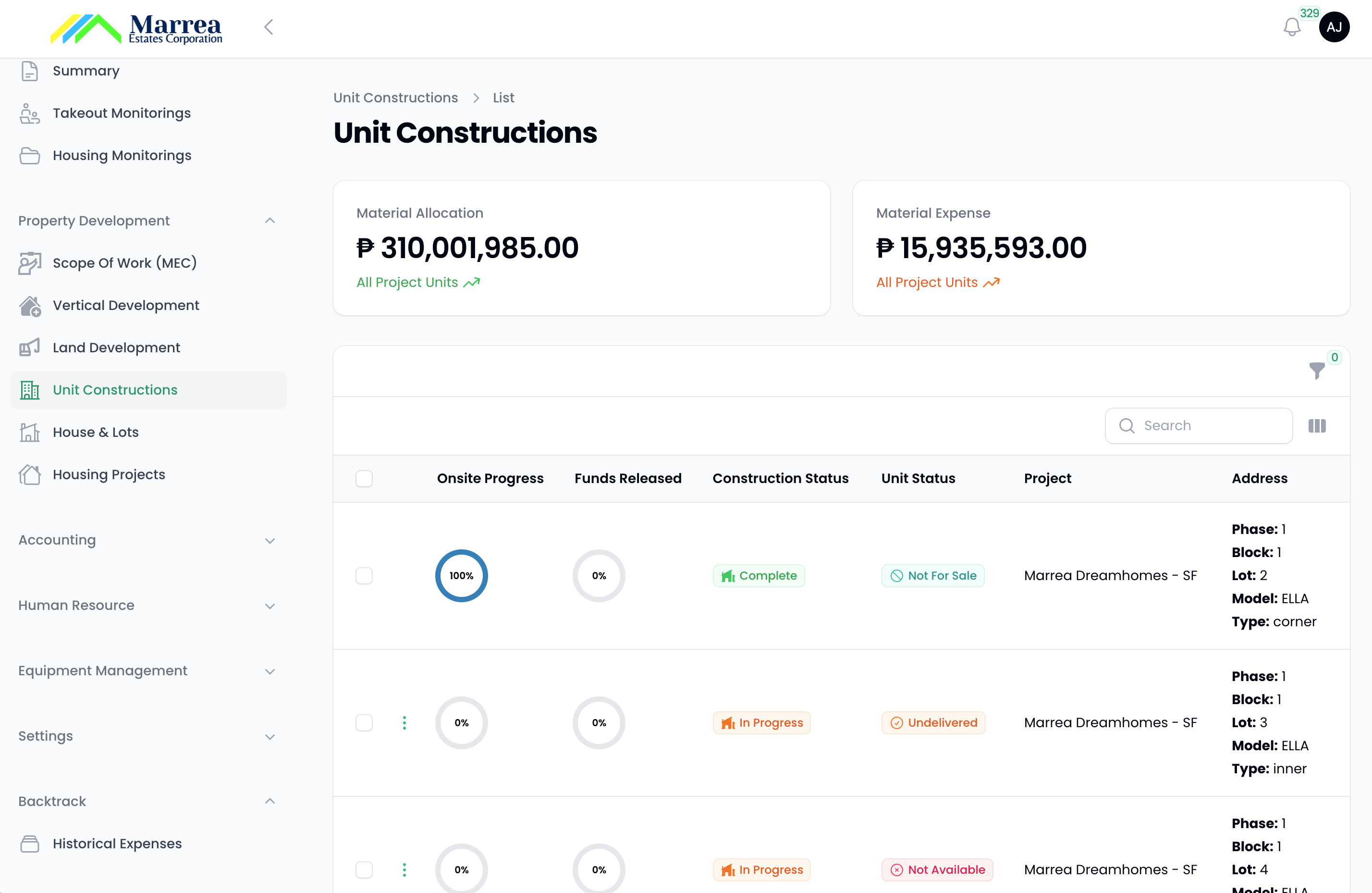Select the House & Lots icon
The height and width of the screenshot is (893, 1372).
(x=30, y=432)
